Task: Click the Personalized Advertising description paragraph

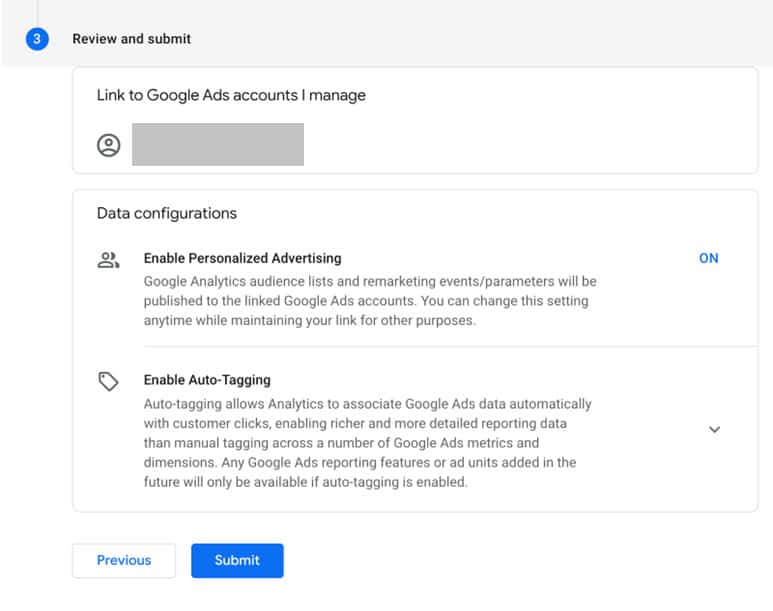Action: [370, 301]
